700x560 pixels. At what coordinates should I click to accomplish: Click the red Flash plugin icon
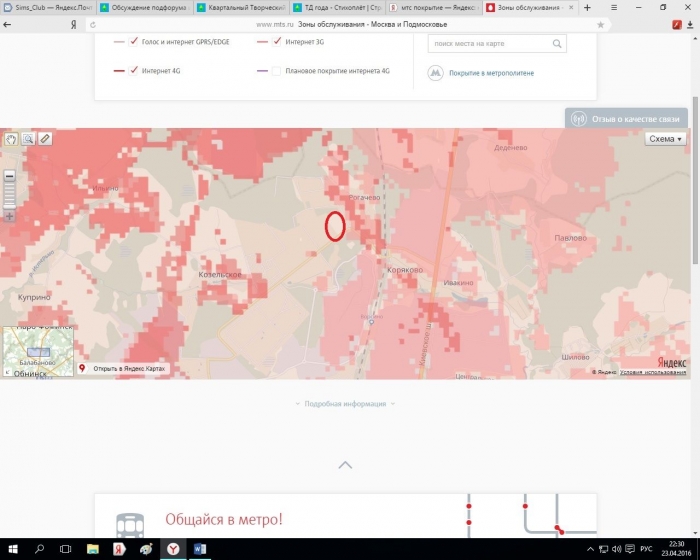[x=677, y=25]
